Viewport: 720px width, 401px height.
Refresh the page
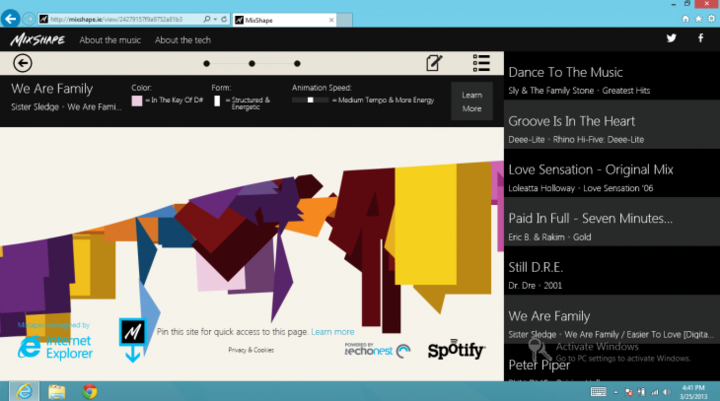point(224,19)
